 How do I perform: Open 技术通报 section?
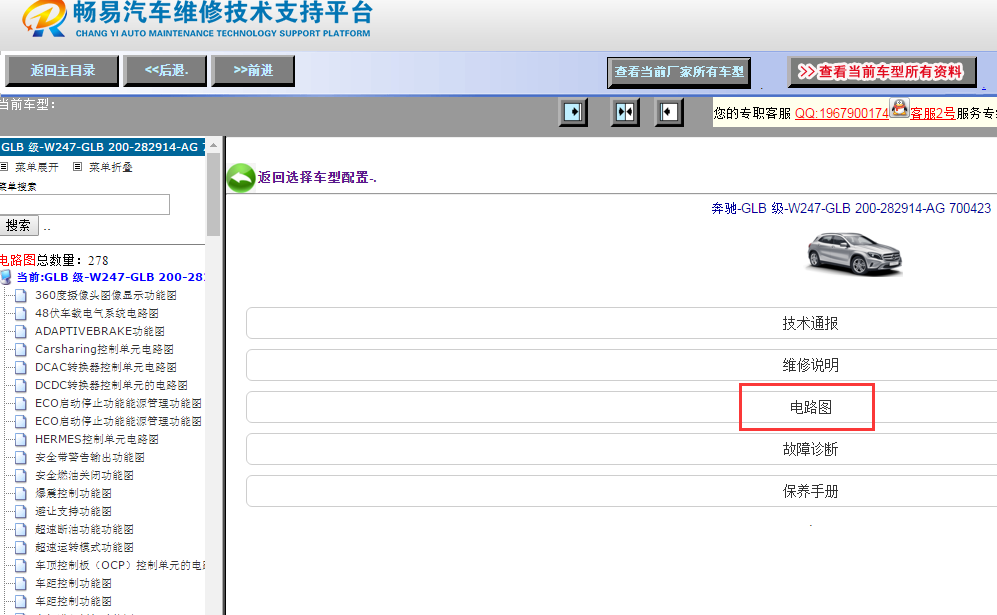pos(810,323)
